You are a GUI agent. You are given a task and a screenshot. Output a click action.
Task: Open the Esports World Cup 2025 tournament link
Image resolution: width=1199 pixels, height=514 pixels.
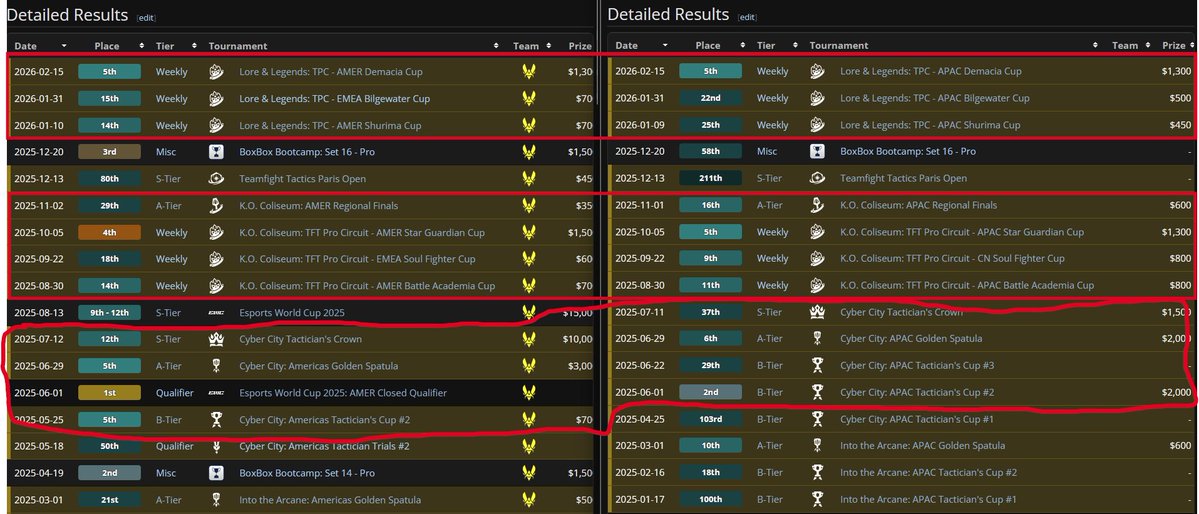click(x=292, y=313)
